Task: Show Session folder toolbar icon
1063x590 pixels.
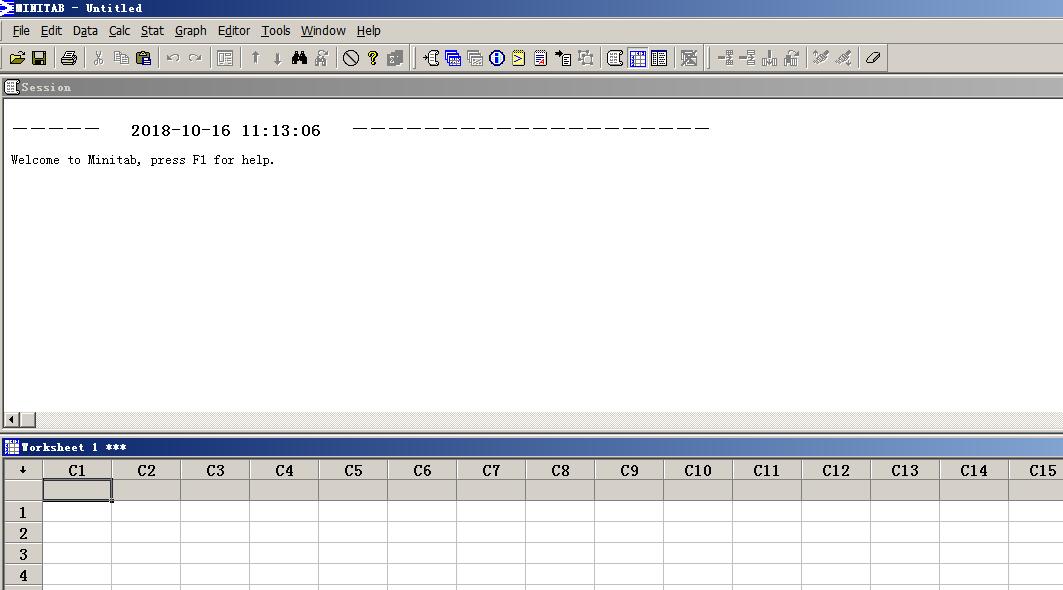Action: (431, 58)
